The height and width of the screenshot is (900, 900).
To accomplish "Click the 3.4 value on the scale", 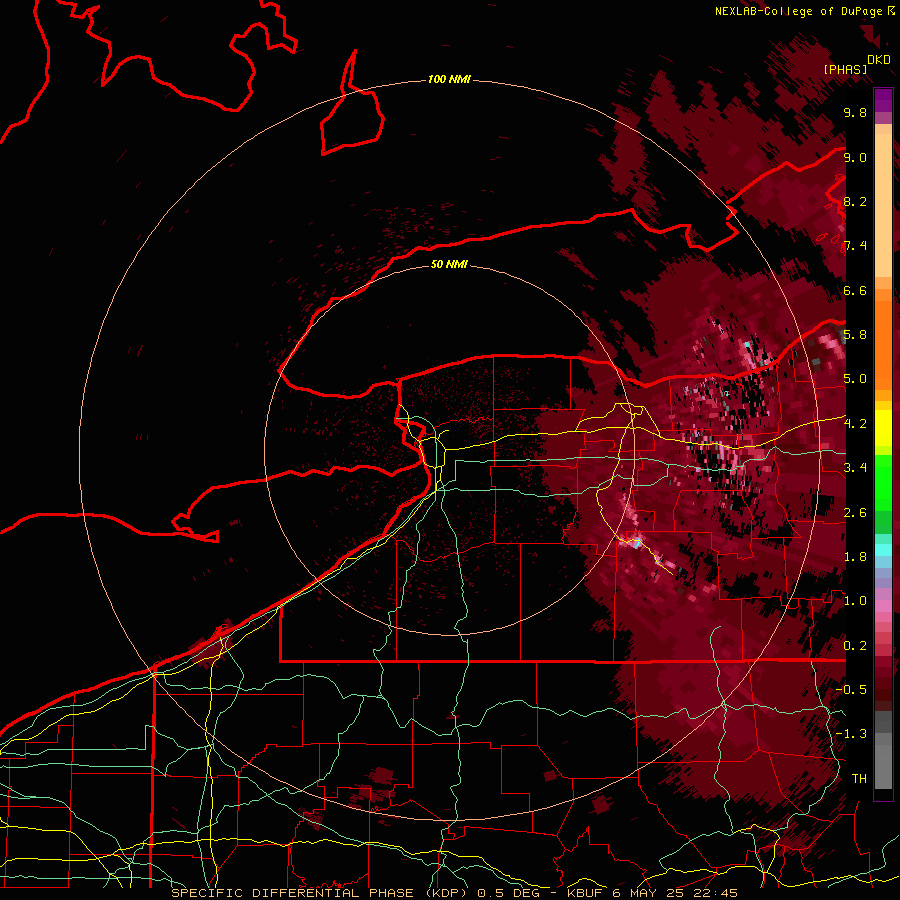I will (x=855, y=468).
